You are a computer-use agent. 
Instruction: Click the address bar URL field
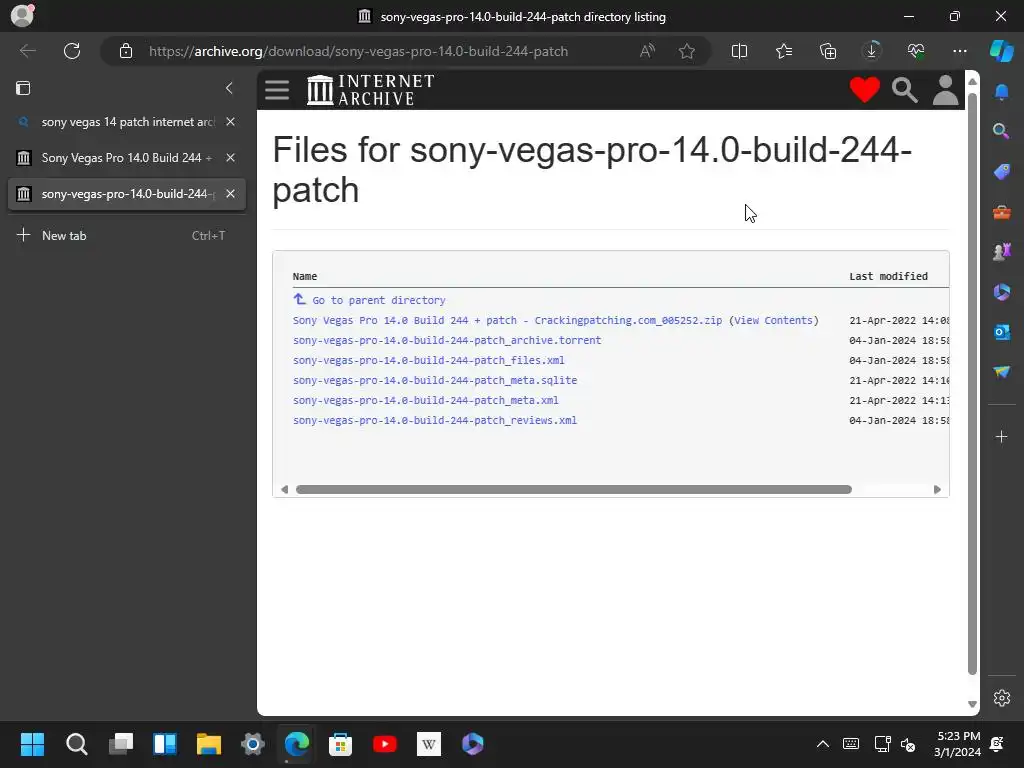358,51
